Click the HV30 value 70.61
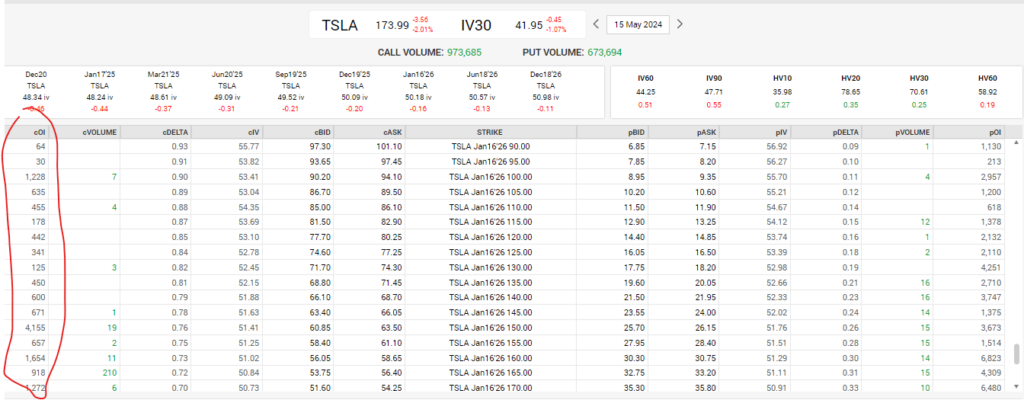This screenshot has height=400, width=1024. pos(919,91)
